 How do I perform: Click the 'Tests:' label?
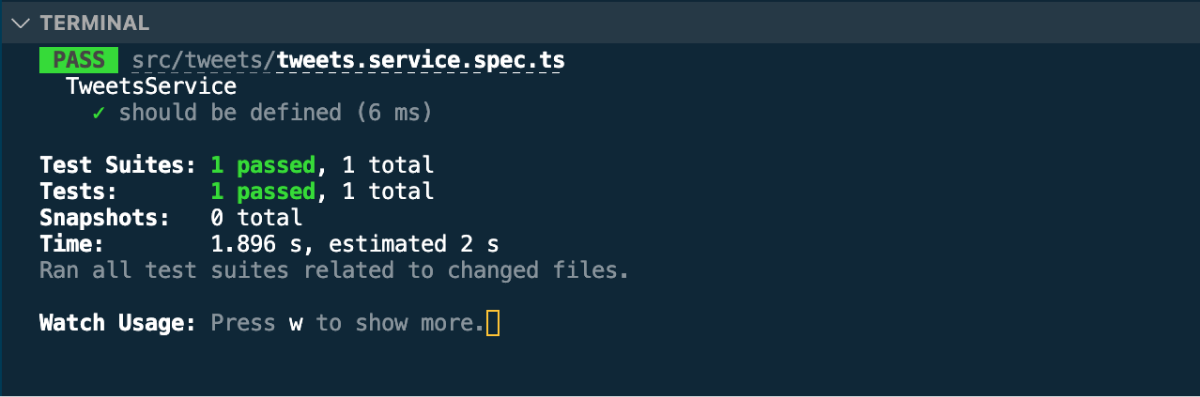(x=79, y=191)
